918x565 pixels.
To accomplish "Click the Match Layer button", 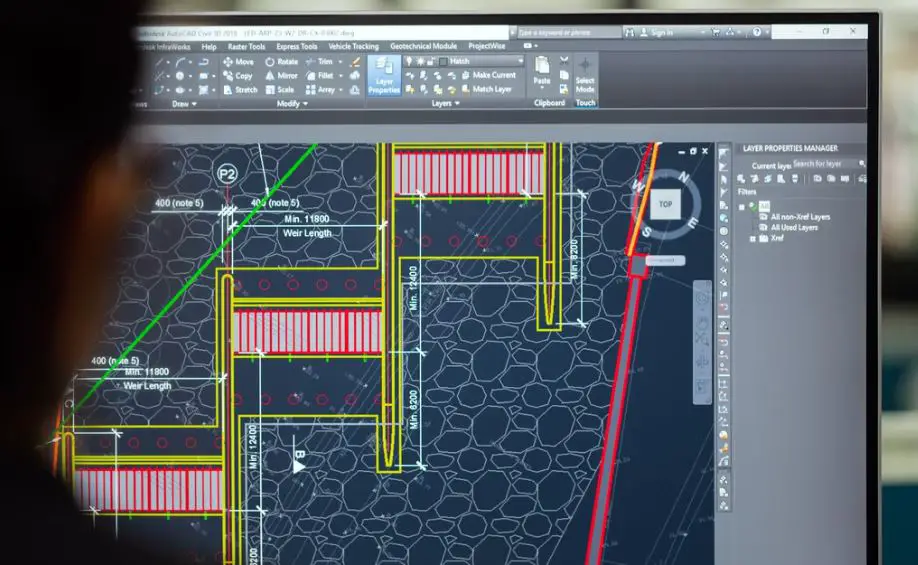I will tap(487, 89).
